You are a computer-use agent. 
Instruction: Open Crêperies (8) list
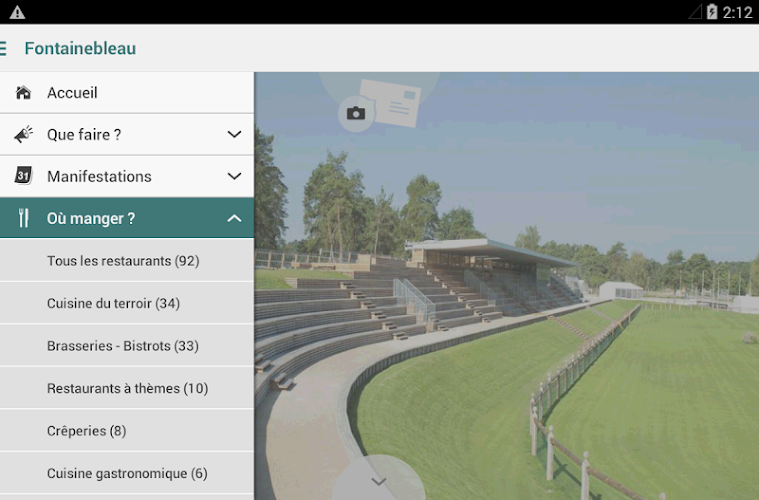click(127, 431)
